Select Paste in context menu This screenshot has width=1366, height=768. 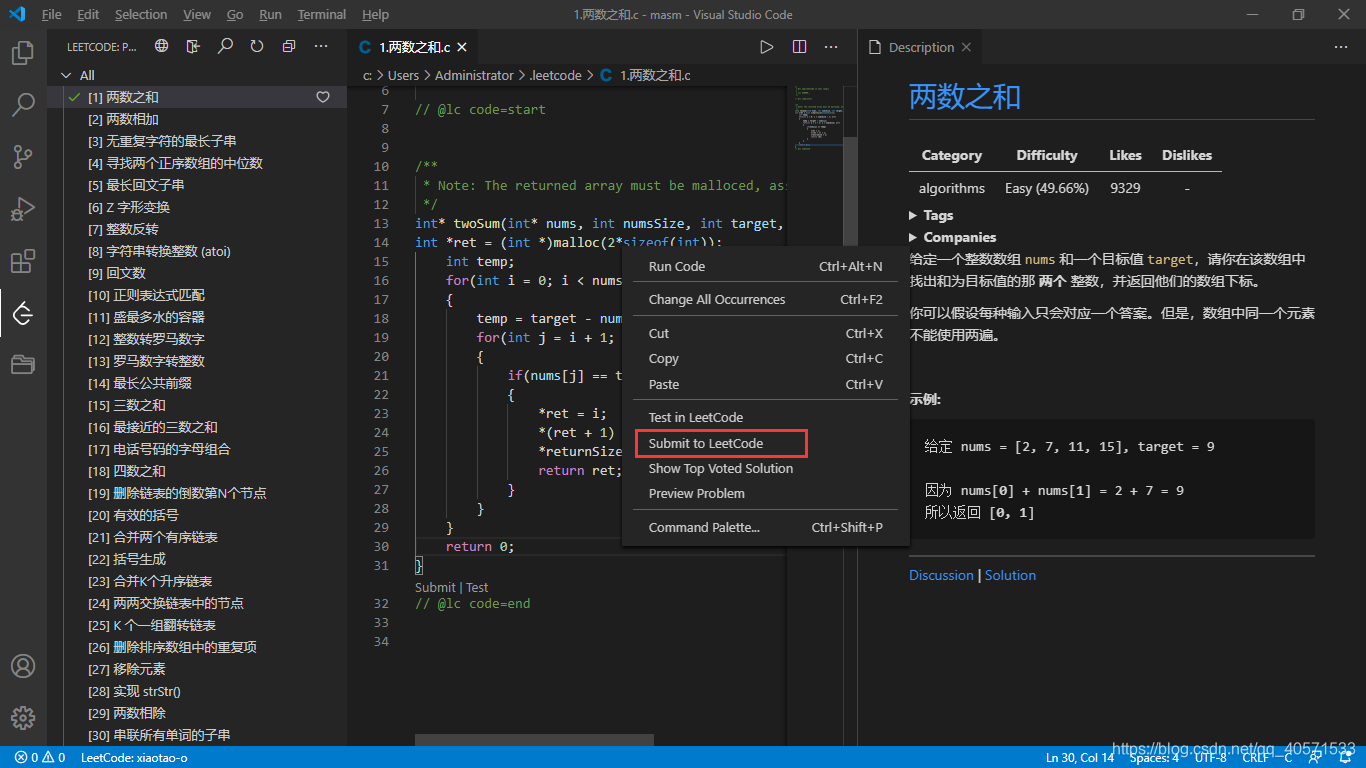pyautogui.click(x=765, y=384)
